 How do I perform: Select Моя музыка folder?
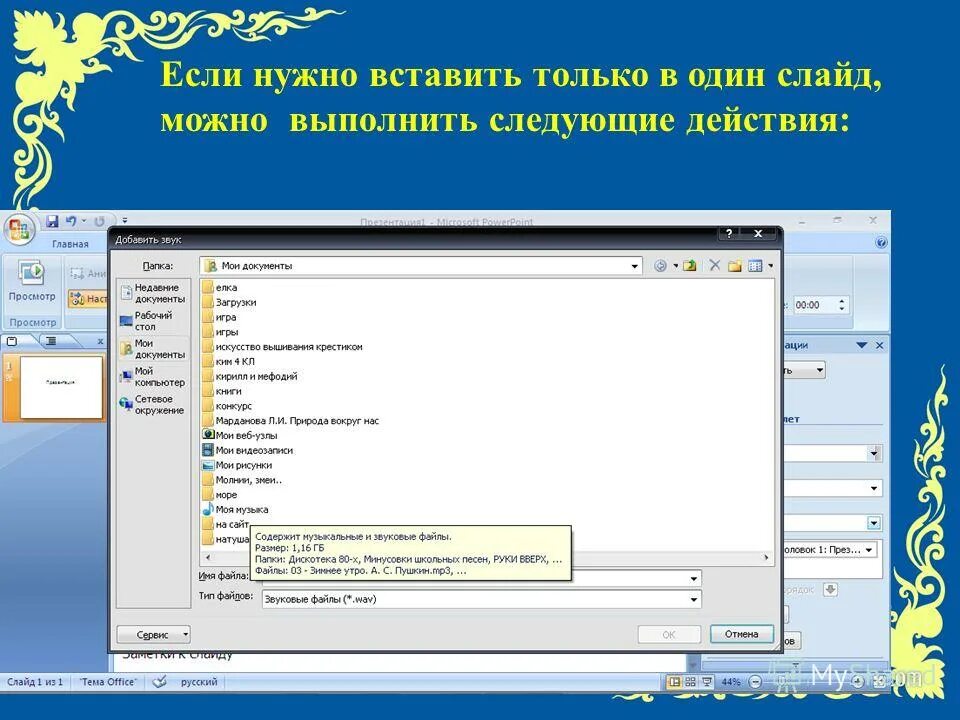[x=236, y=509]
